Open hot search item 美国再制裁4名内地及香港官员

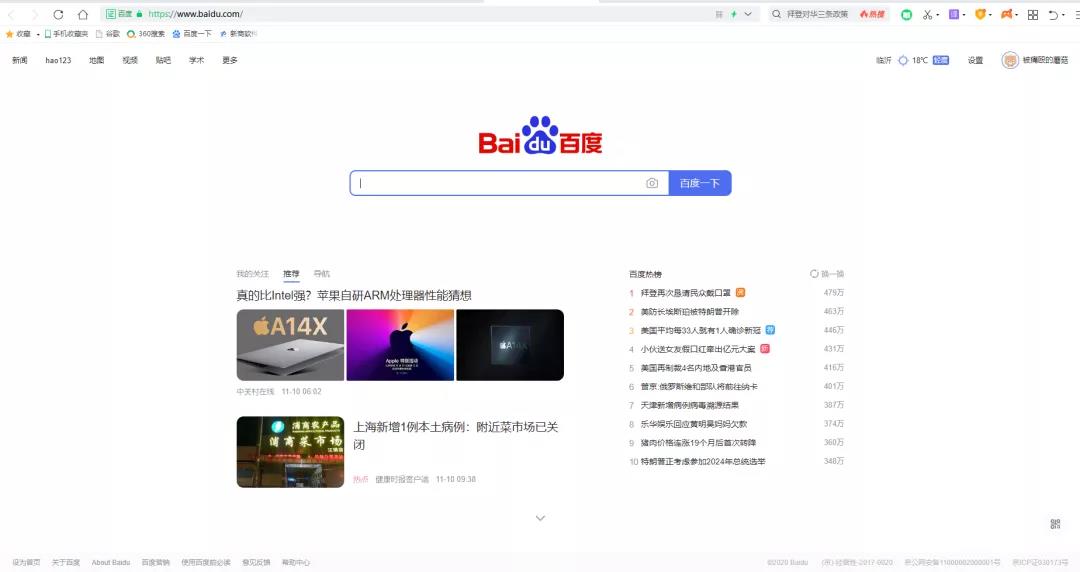coord(696,368)
